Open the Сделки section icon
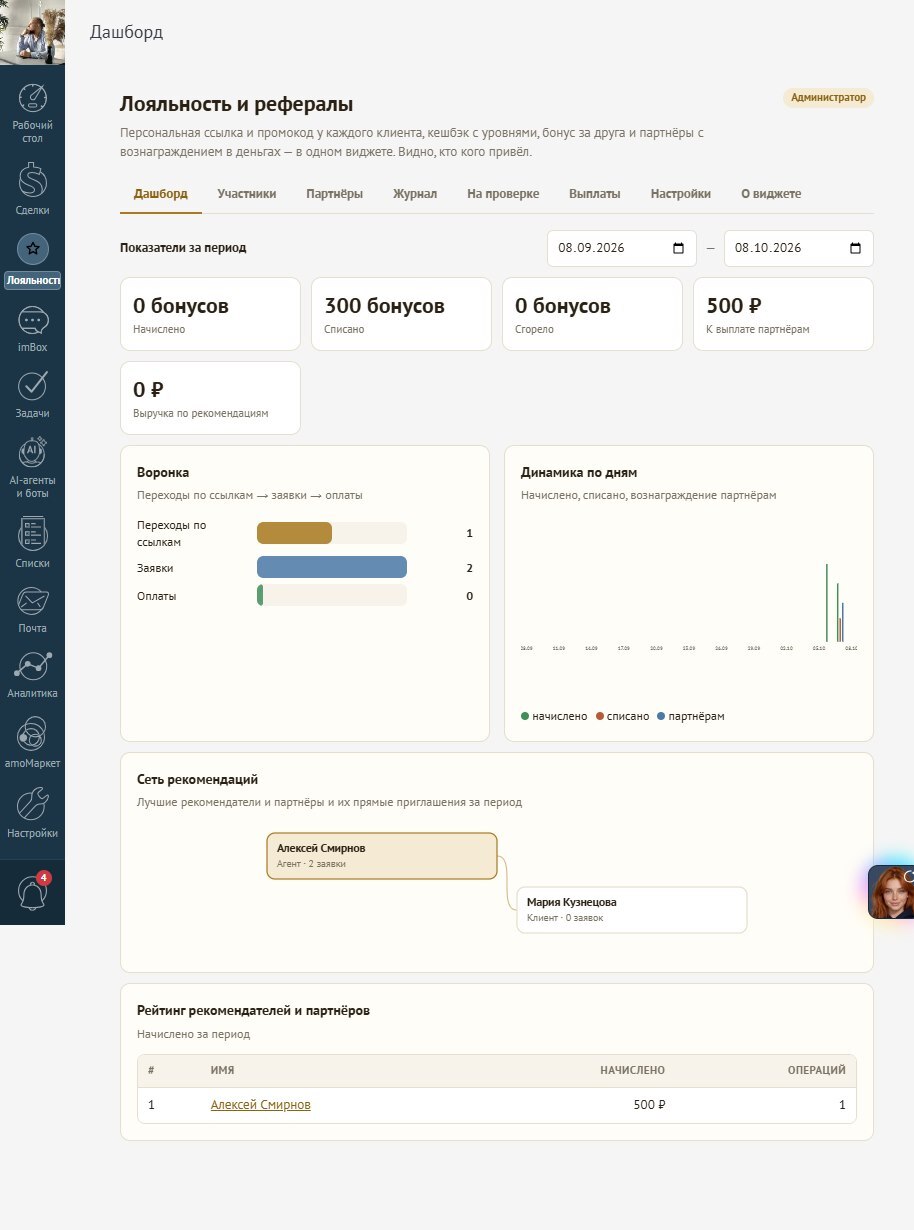Viewport: 914px width, 1230px height. pos(33,180)
